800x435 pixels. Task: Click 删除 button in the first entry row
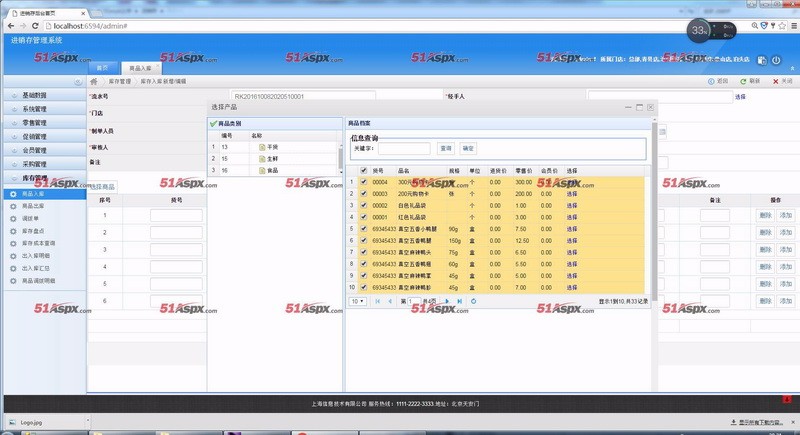(765, 215)
